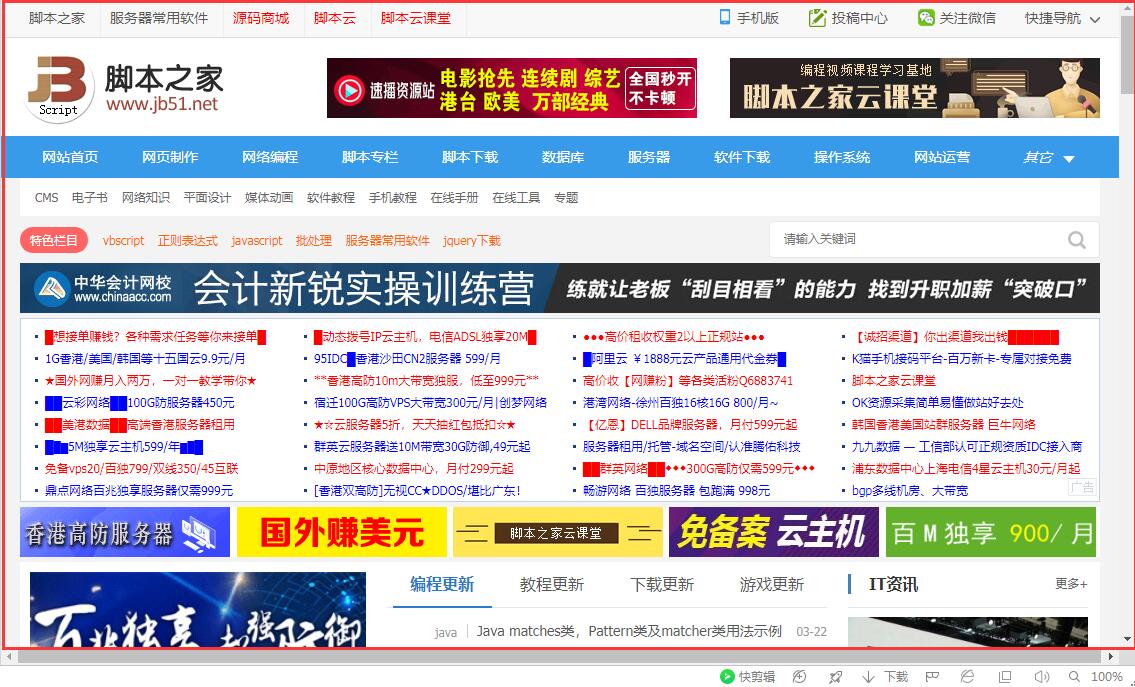The height and width of the screenshot is (687, 1135).
Task: Click the 会计新锐实操训练营 banner
Action: tap(560, 288)
